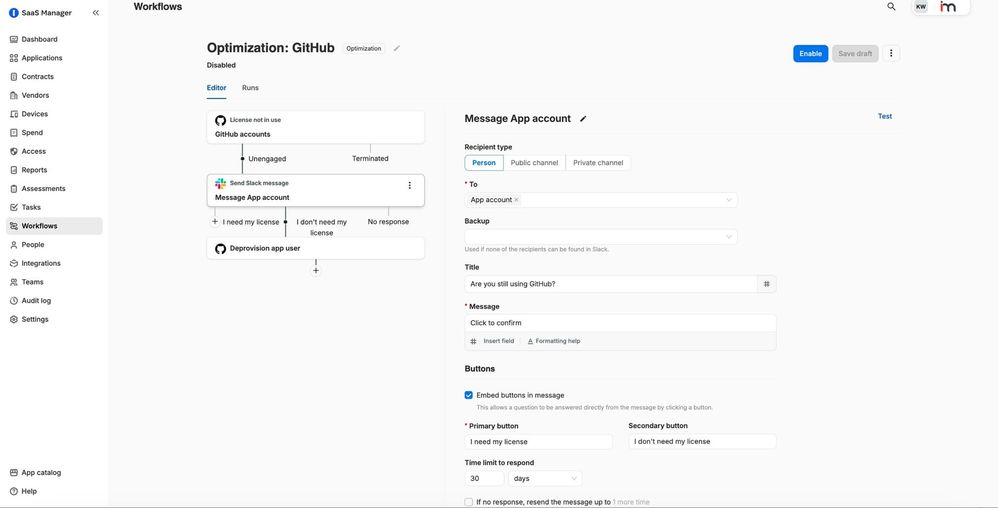Open Integrations in the sidebar

click(x=41, y=263)
